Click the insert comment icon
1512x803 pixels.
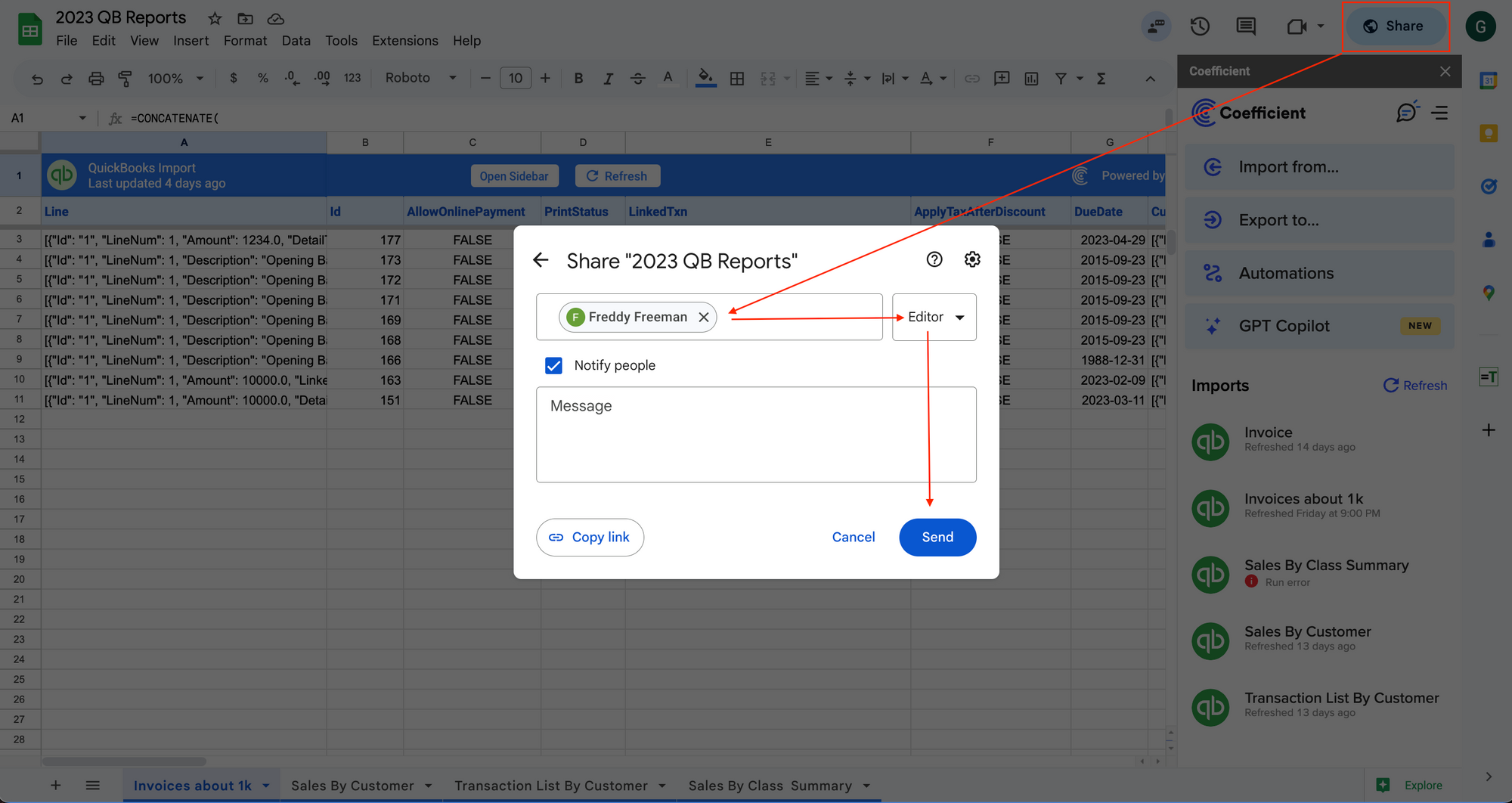pyautogui.click(x=1002, y=78)
